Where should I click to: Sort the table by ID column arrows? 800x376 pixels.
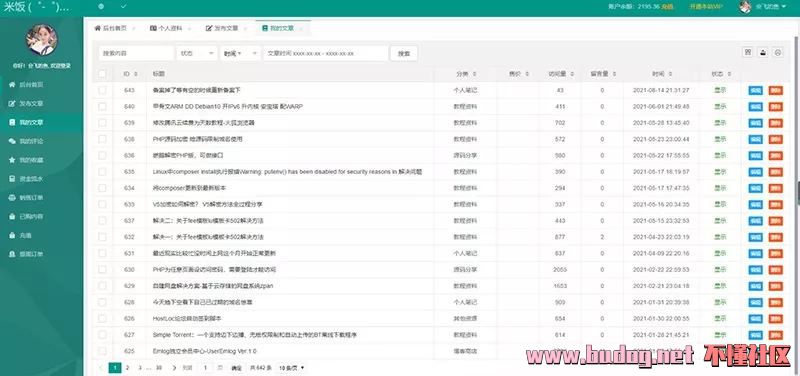pos(135,74)
